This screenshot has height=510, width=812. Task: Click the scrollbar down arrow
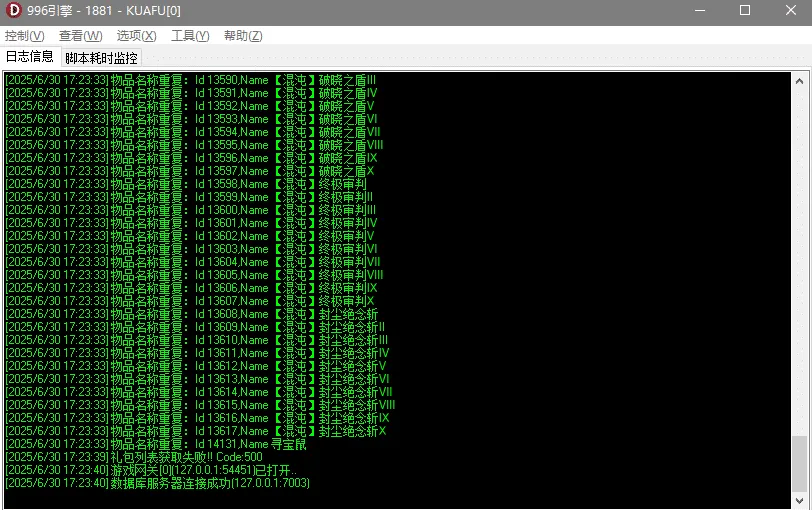click(x=799, y=500)
